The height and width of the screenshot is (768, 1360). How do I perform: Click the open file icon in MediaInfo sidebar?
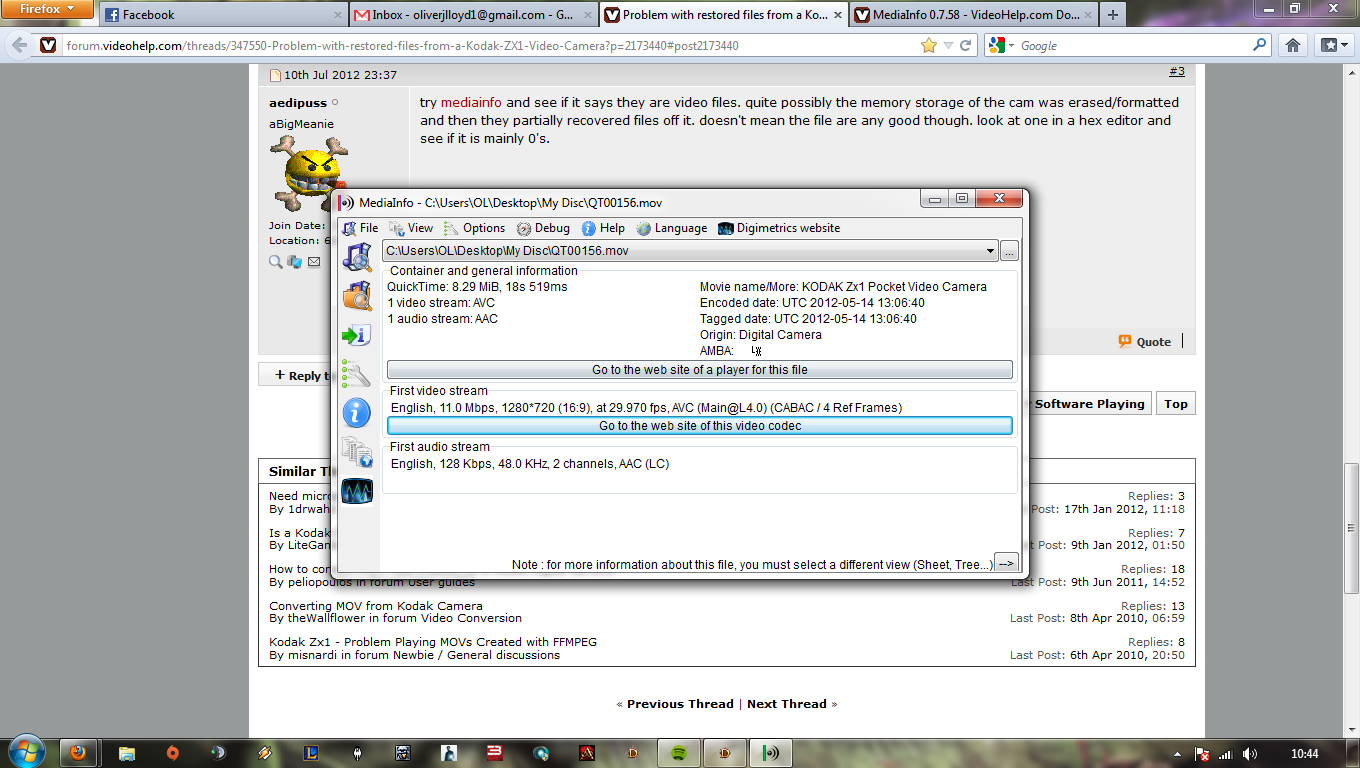click(357, 257)
